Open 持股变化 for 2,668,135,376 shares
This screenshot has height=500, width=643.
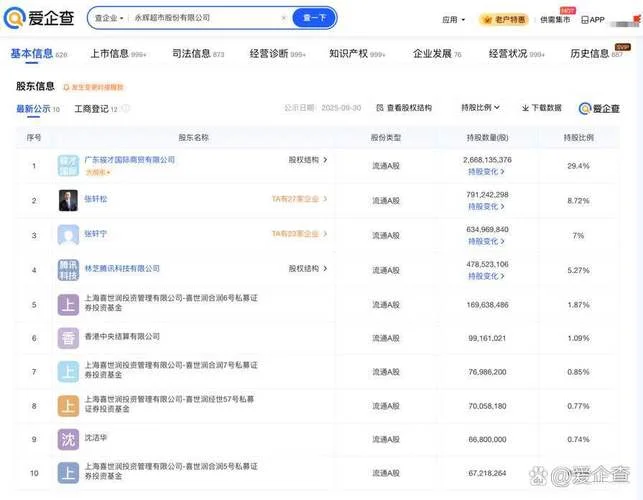[486, 171]
